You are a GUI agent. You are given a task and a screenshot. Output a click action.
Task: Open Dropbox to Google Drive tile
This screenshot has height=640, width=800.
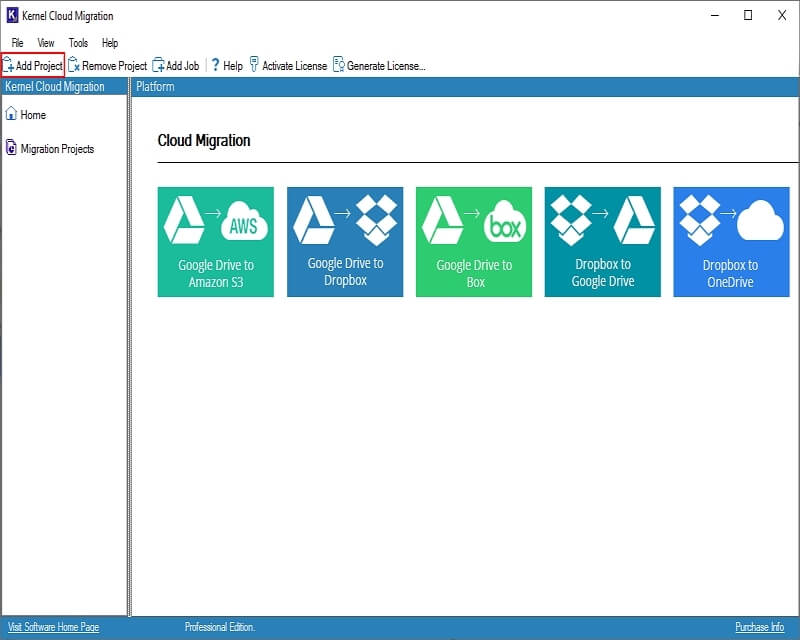point(603,242)
